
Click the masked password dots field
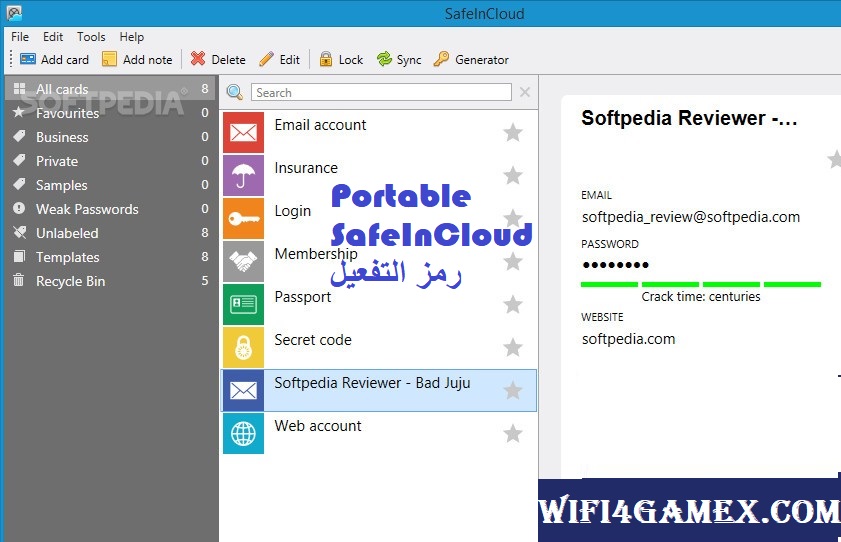[615, 264]
